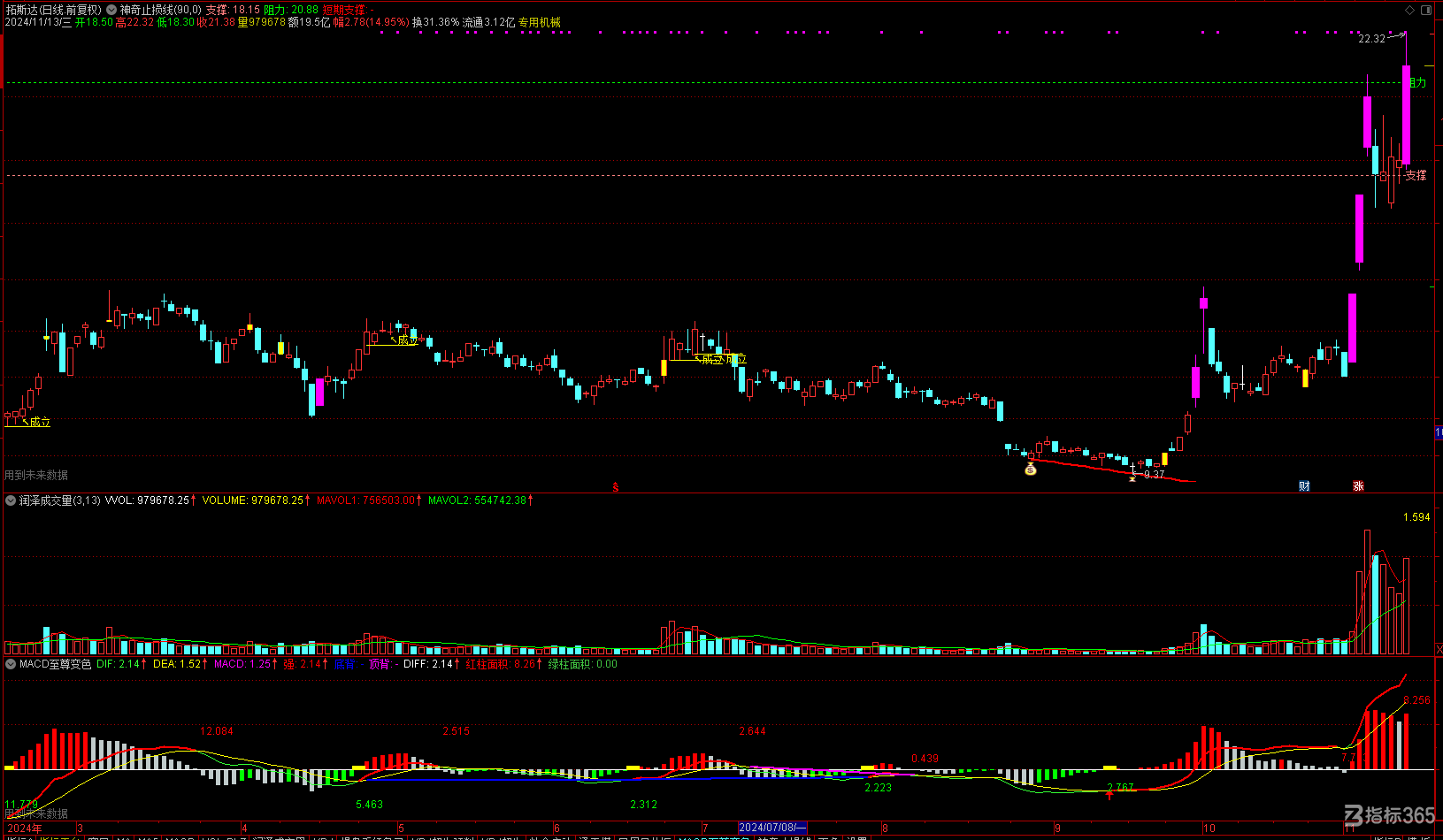
Task: Click the blue 底背 label
Action: point(345,664)
